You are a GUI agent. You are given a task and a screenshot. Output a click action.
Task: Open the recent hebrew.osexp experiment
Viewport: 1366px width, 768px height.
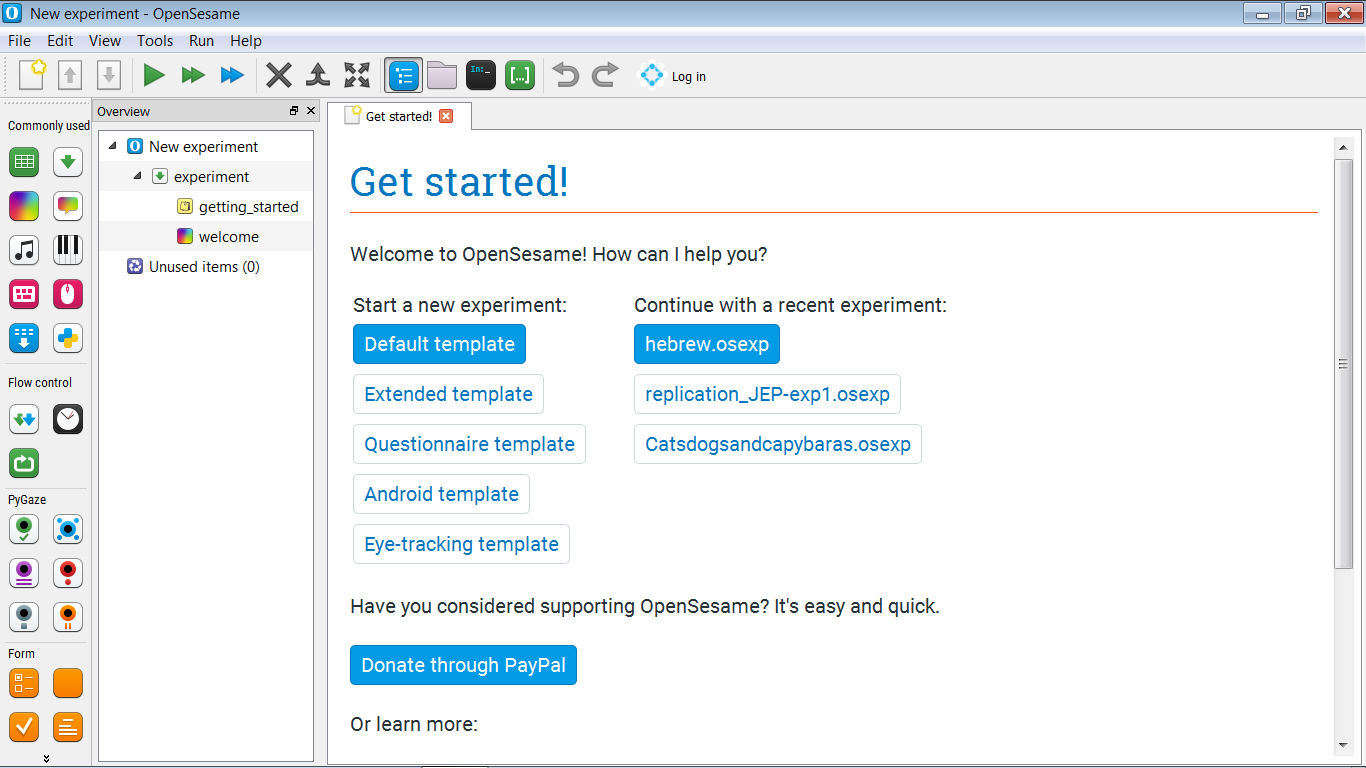coord(706,343)
